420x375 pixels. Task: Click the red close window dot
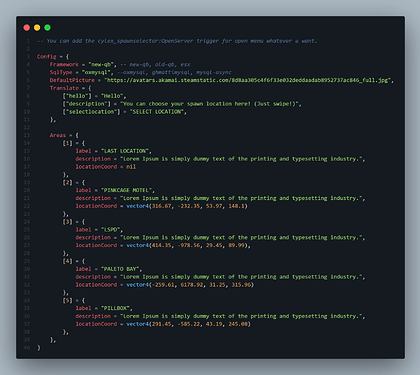pos(27,28)
